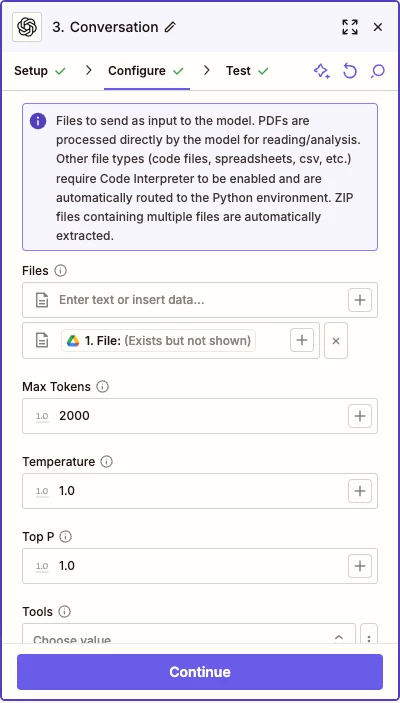Image resolution: width=400 pixels, height=703 pixels.
Task: Click the ChatGPT app logo icon
Action: click(x=27, y=27)
